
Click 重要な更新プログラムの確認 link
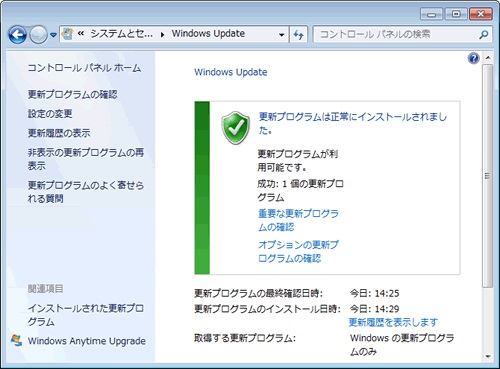(298, 220)
